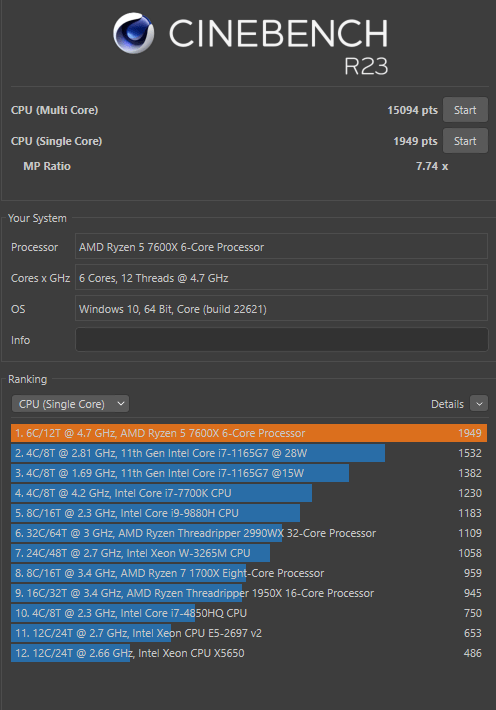Click the CPU (Multi Core) label
This screenshot has height=710, width=496.
pos(54,110)
